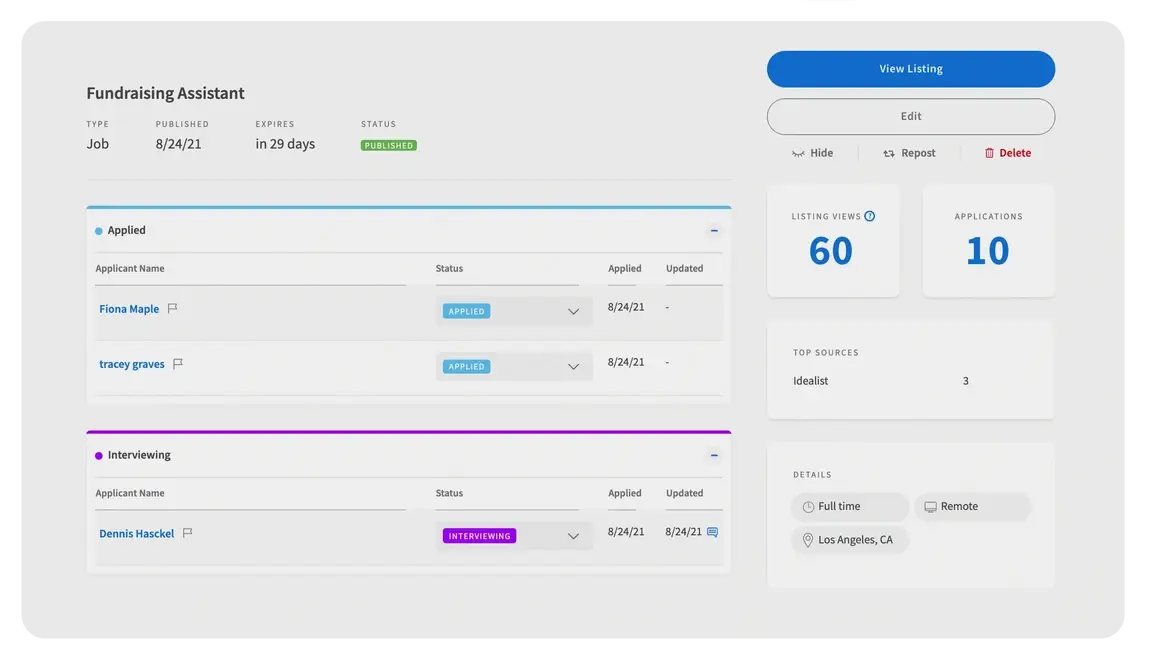1151x659 pixels.
Task: Click the Applied section heading
Action: (x=126, y=230)
